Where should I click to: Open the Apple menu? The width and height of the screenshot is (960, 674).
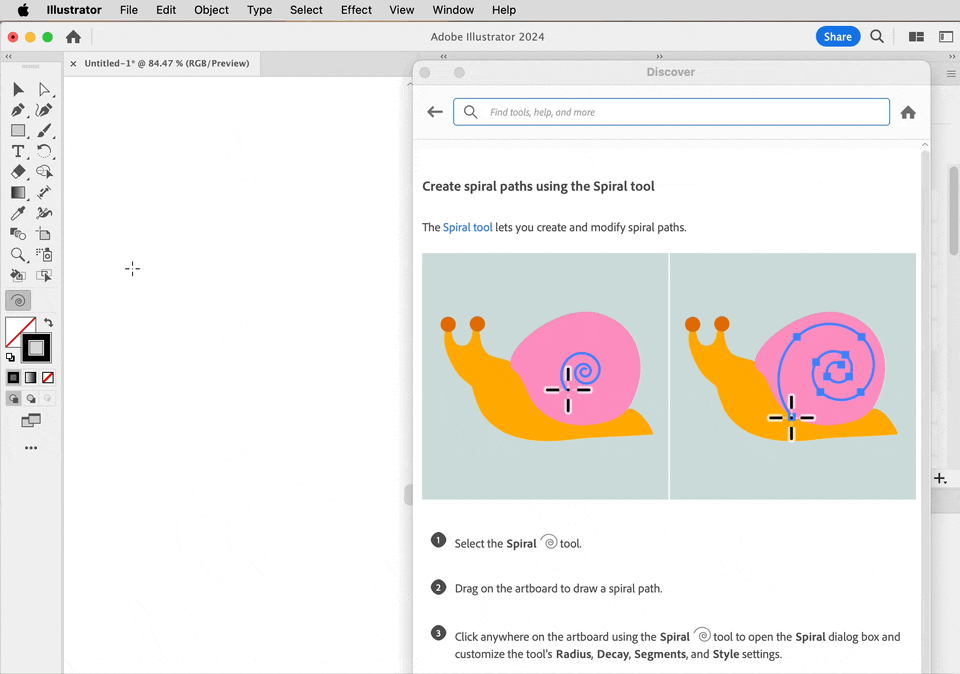click(23, 10)
